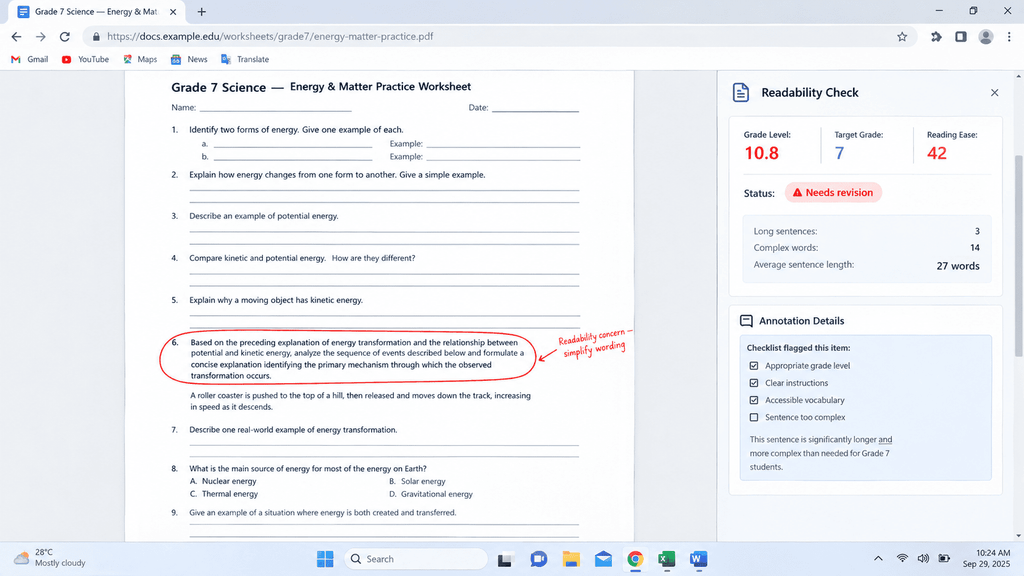The image size is (1024, 576).
Task: Click the Long sentences row
Action: click(x=867, y=231)
